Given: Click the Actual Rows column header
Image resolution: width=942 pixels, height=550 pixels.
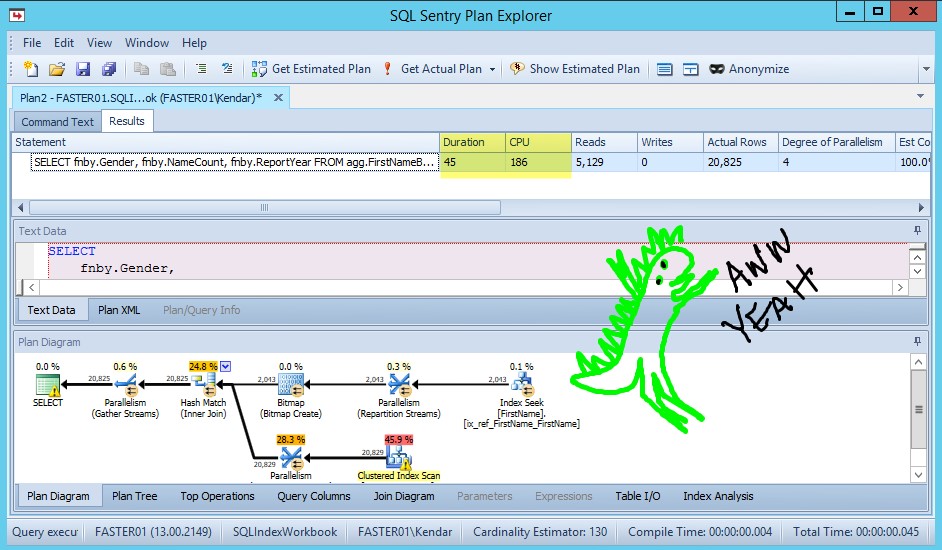Looking at the screenshot, I should click(x=740, y=142).
